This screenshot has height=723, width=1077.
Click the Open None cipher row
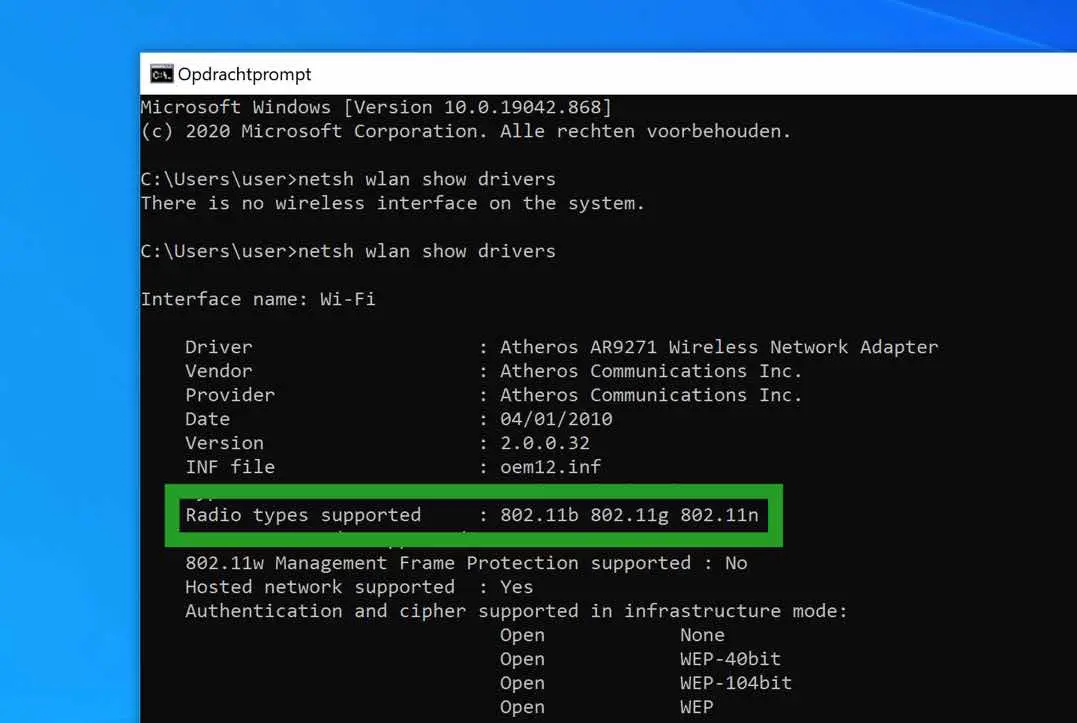612,635
